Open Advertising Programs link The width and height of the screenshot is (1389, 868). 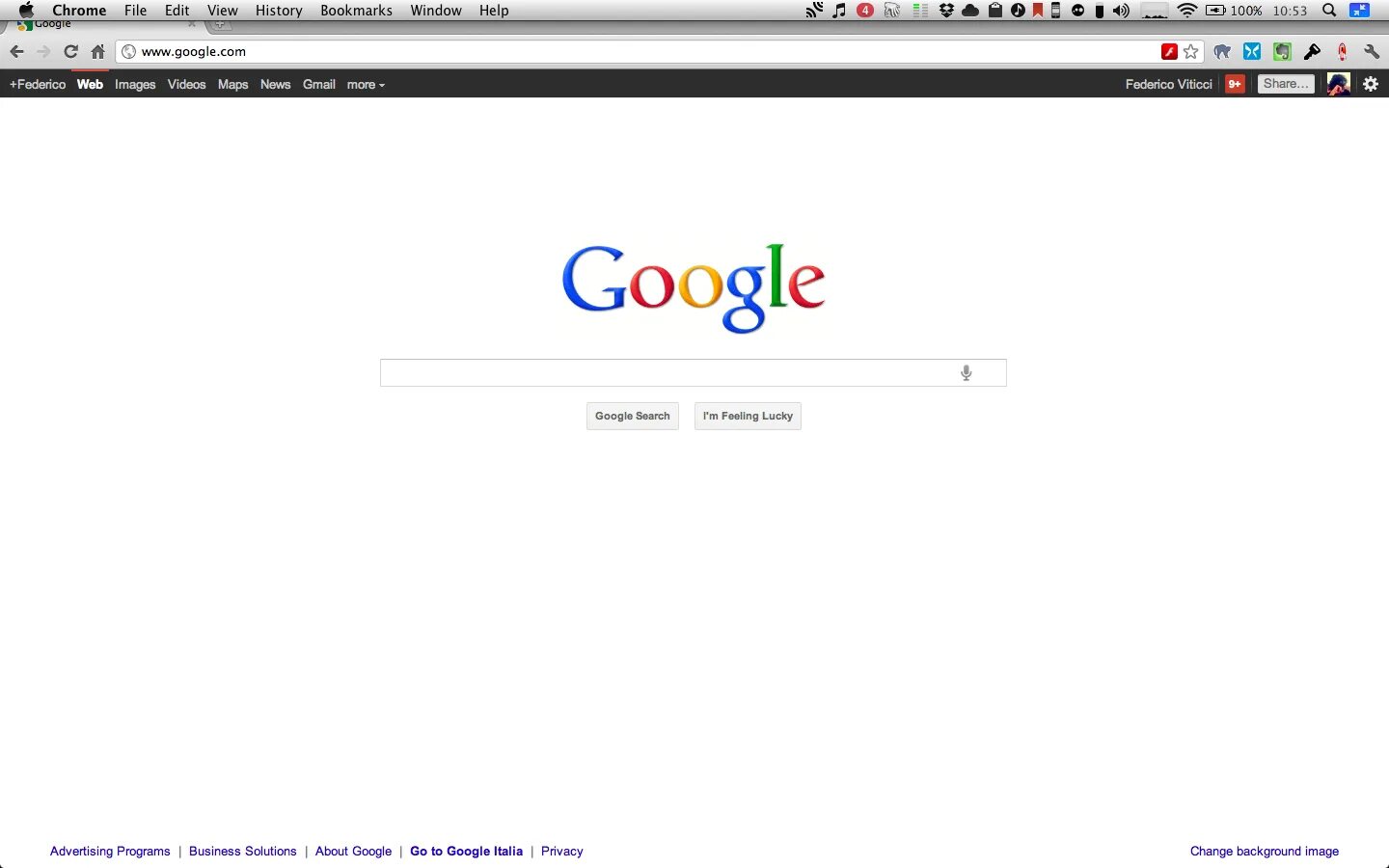tap(110, 852)
